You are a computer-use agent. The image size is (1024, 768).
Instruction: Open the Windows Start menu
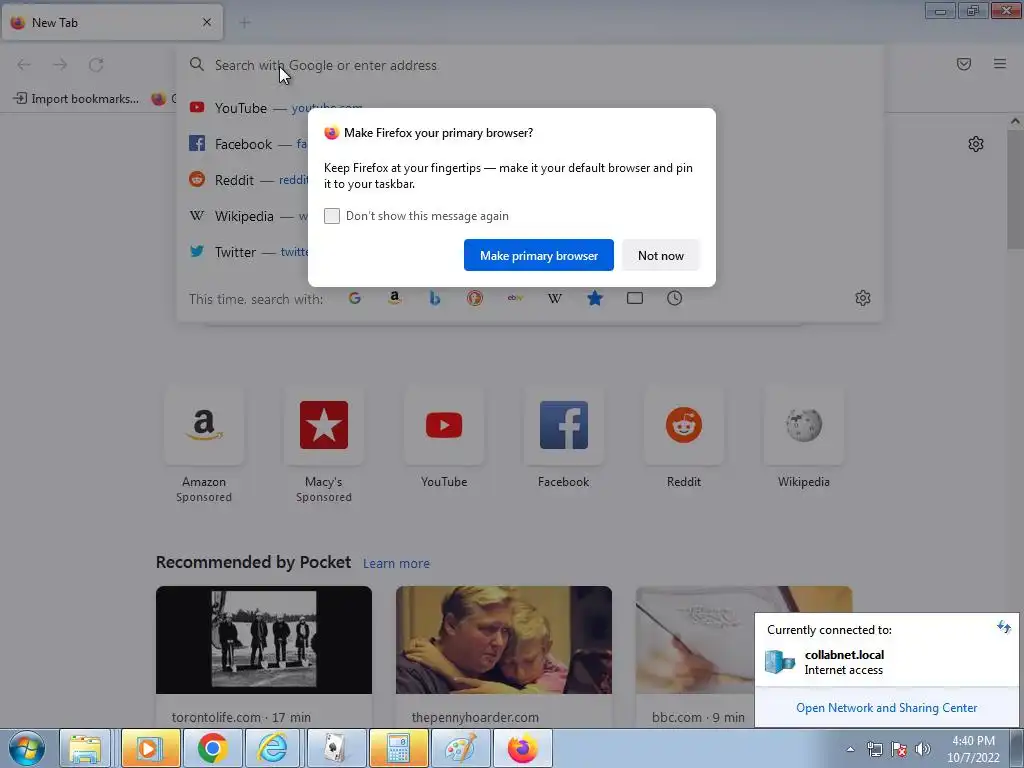point(27,748)
